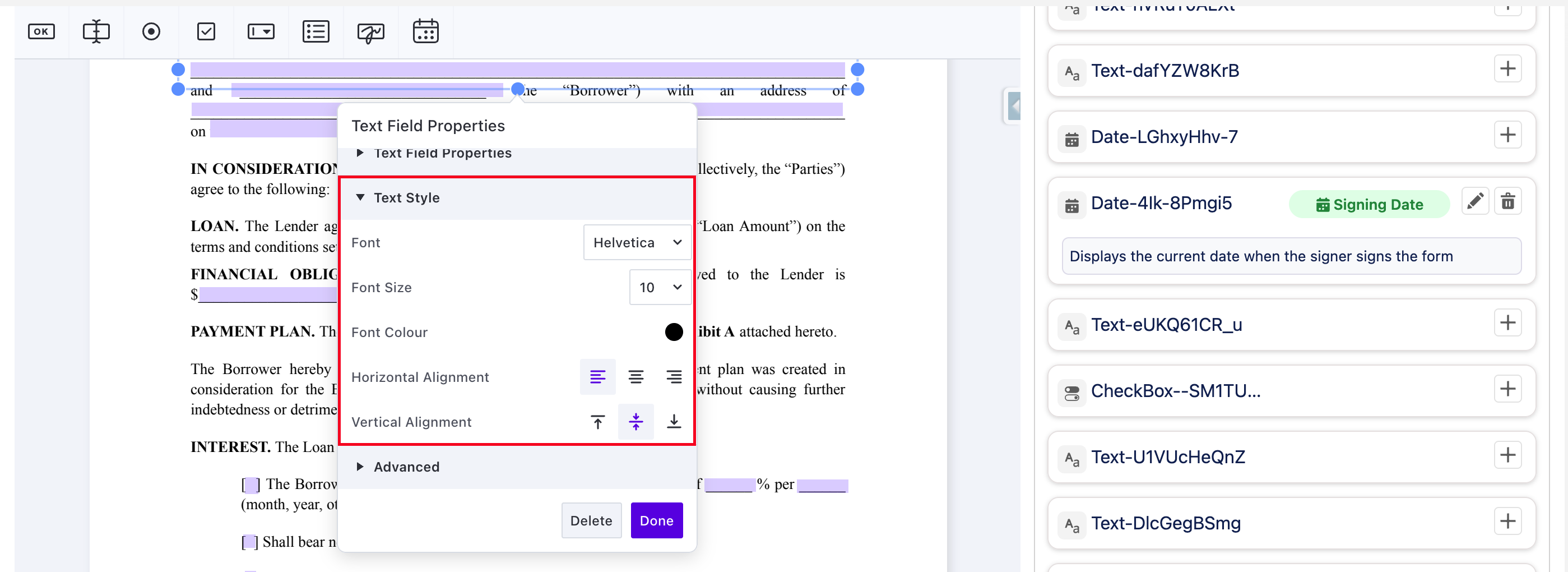The width and height of the screenshot is (1568, 572).
Task: Select the signature field tool
Action: click(370, 33)
